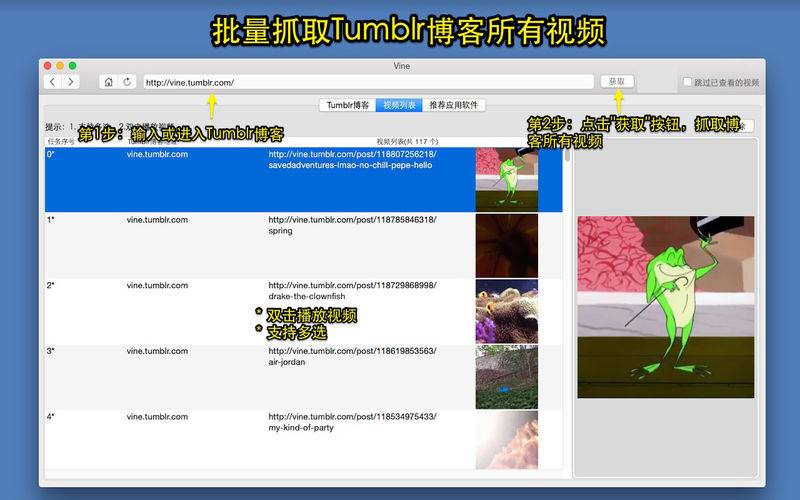Click the 任务序号 column header

[61, 141]
